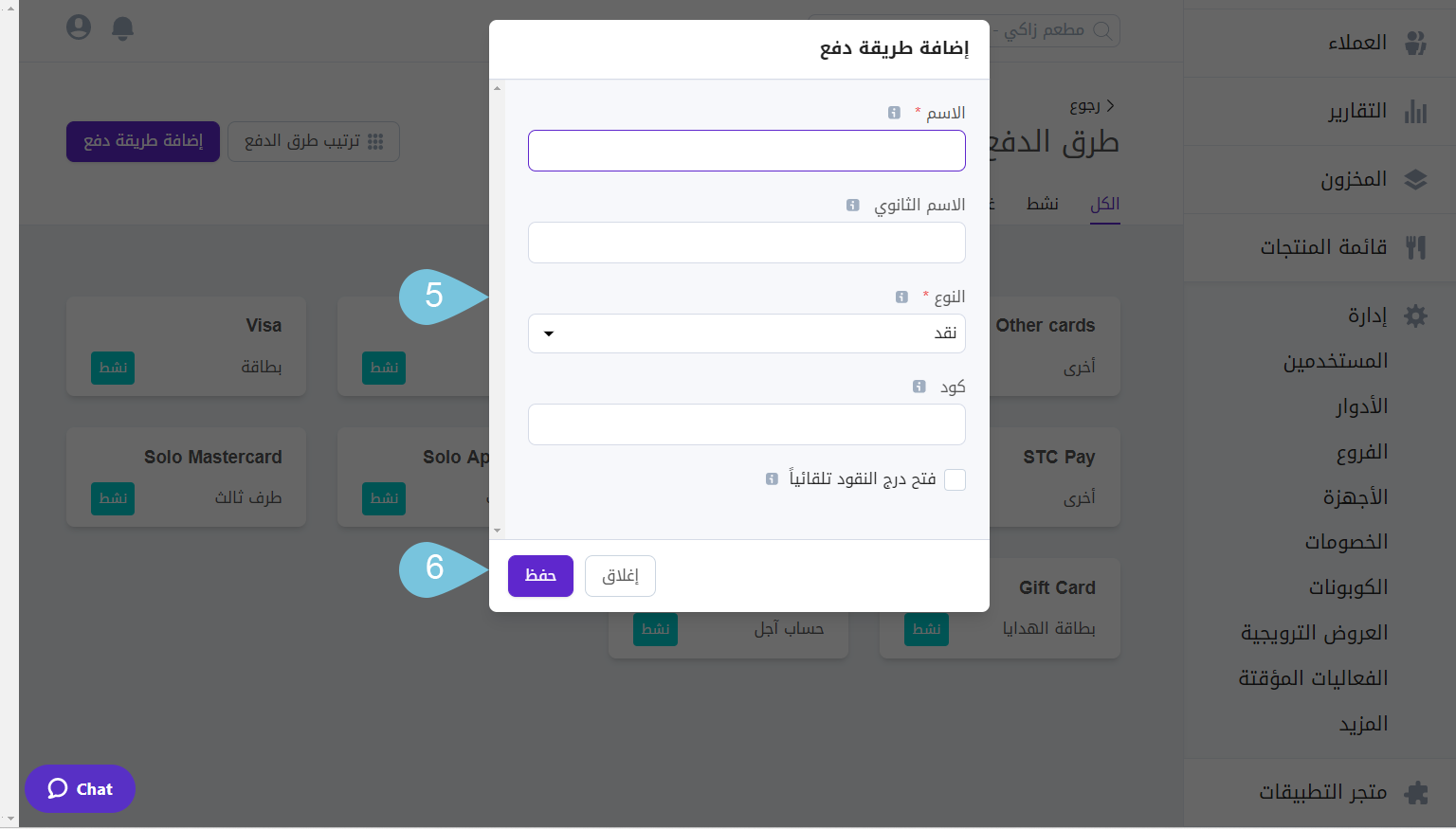Open متجر التطبيقات via its puzzle icon
The width and height of the screenshot is (1456, 829).
pos(1416,792)
